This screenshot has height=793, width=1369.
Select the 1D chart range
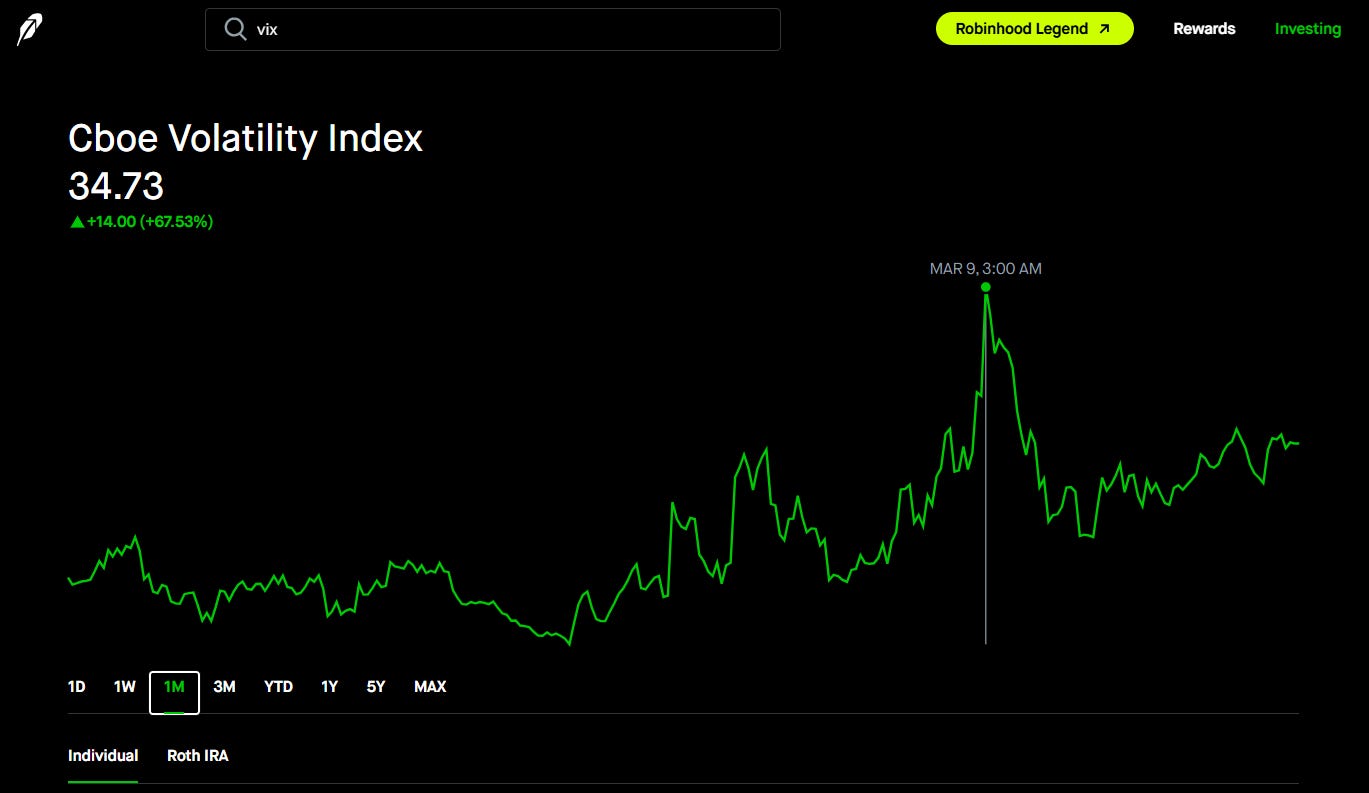(77, 687)
